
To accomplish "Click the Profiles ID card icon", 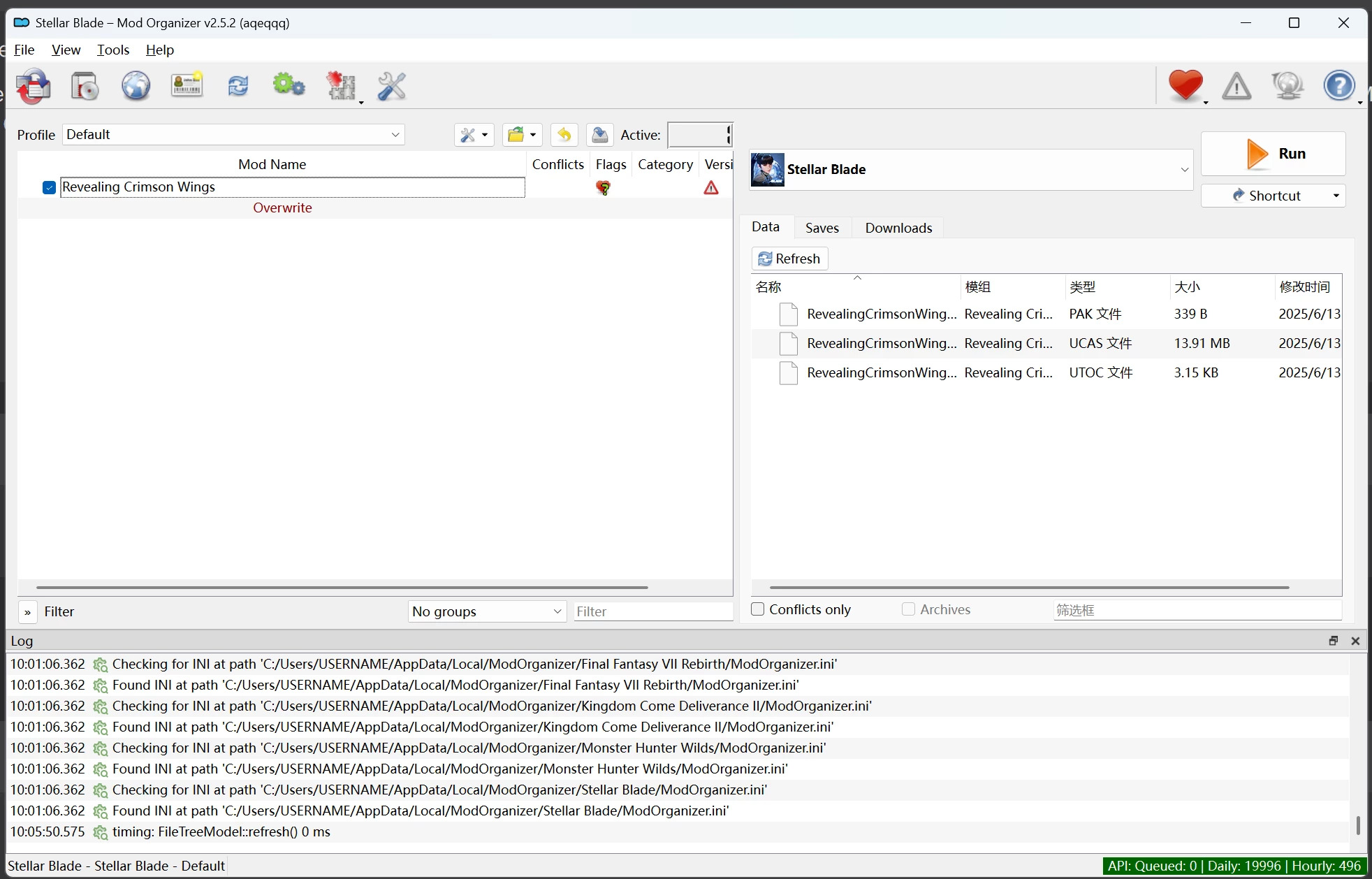I will [187, 86].
